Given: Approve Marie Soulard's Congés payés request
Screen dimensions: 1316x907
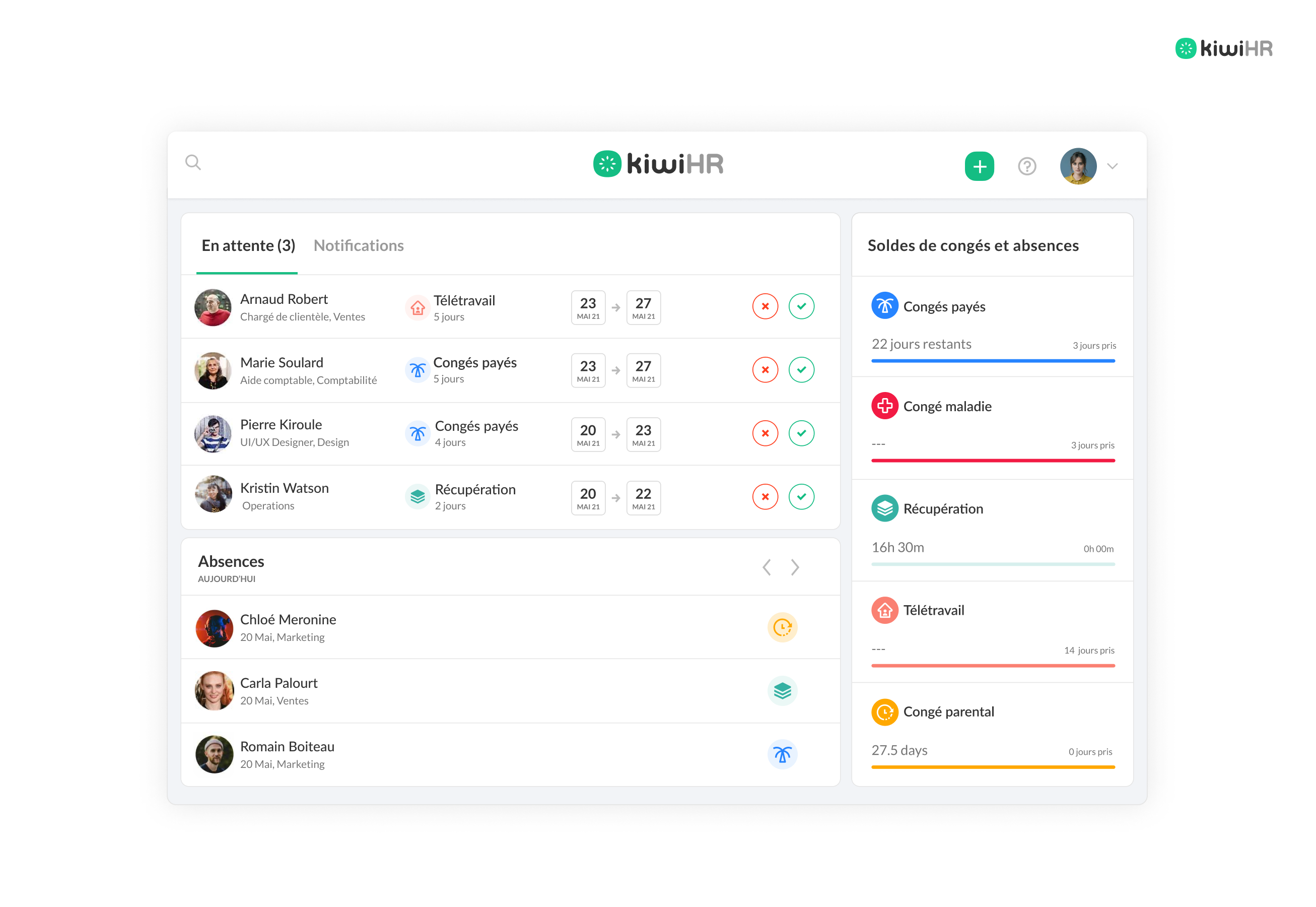Looking at the screenshot, I should 801,370.
